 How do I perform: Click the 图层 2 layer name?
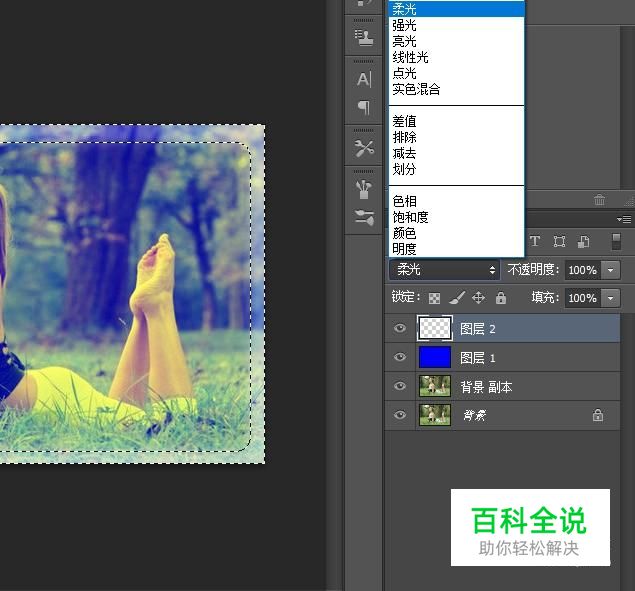click(x=477, y=329)
